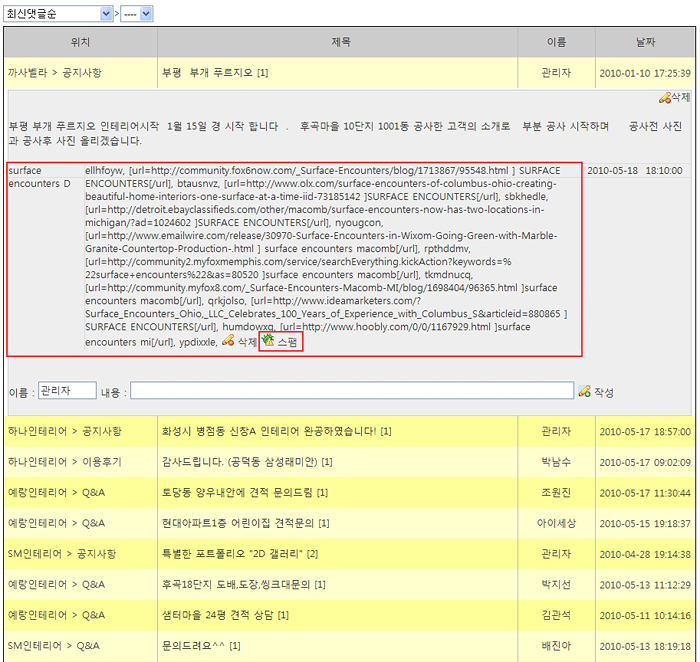
Task: Click the 제목 column header
Action: click(340, 42)
